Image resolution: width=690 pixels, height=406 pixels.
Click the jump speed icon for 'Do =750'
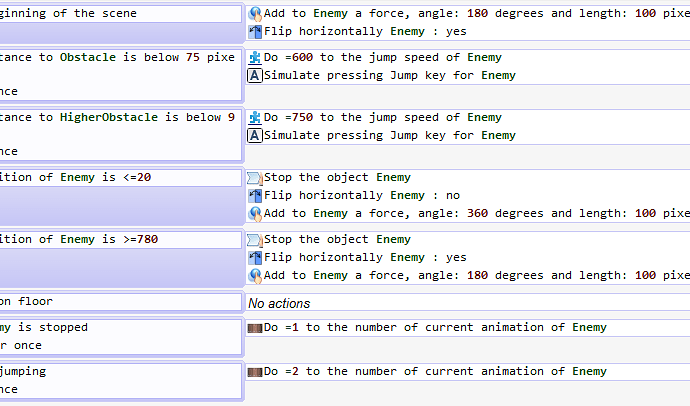[x=255, y=118]
